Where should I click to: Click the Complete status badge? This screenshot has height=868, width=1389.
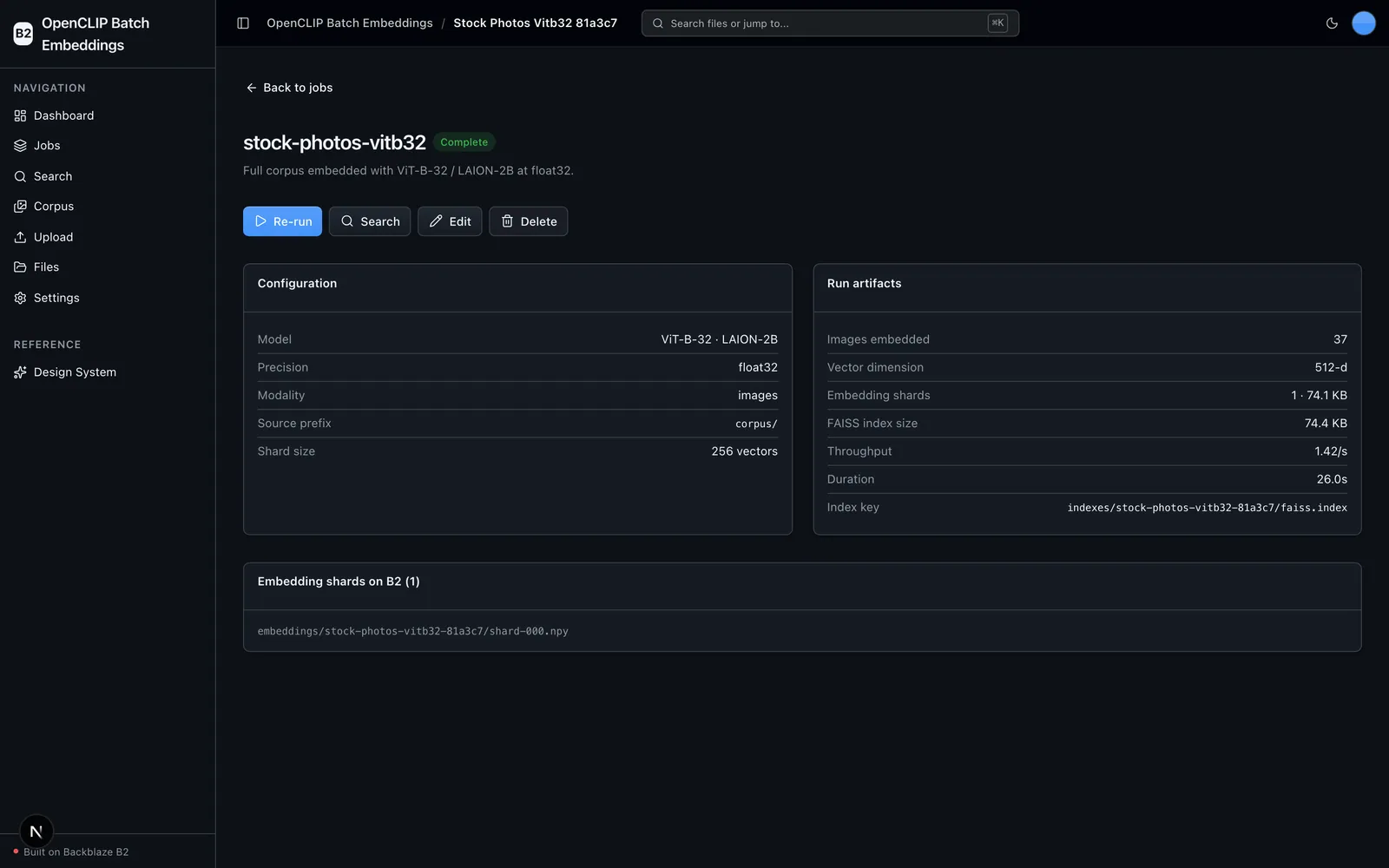pos(464,142)
